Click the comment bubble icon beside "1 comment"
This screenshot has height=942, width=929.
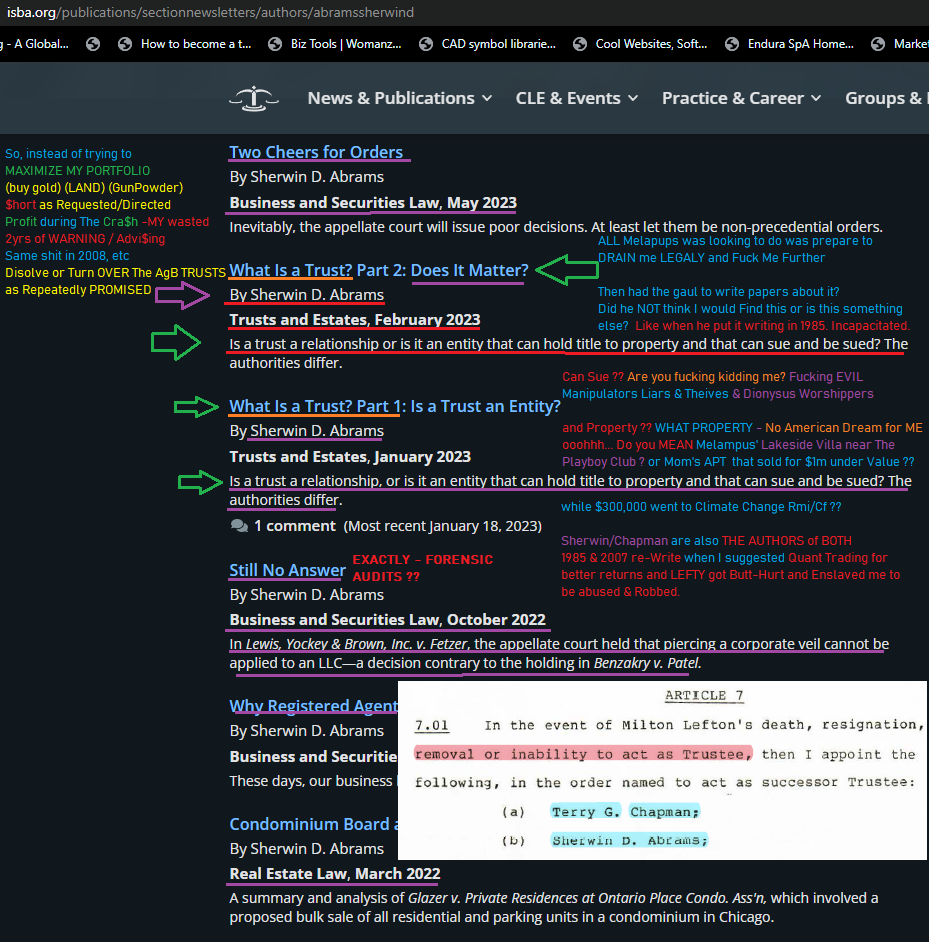pos(239,526)
